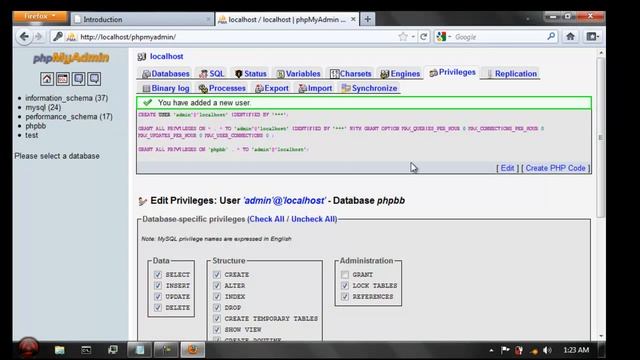
Task: Toggle CREATE TEMPORARY TABLES checkbox
Action: click(217, 319)
